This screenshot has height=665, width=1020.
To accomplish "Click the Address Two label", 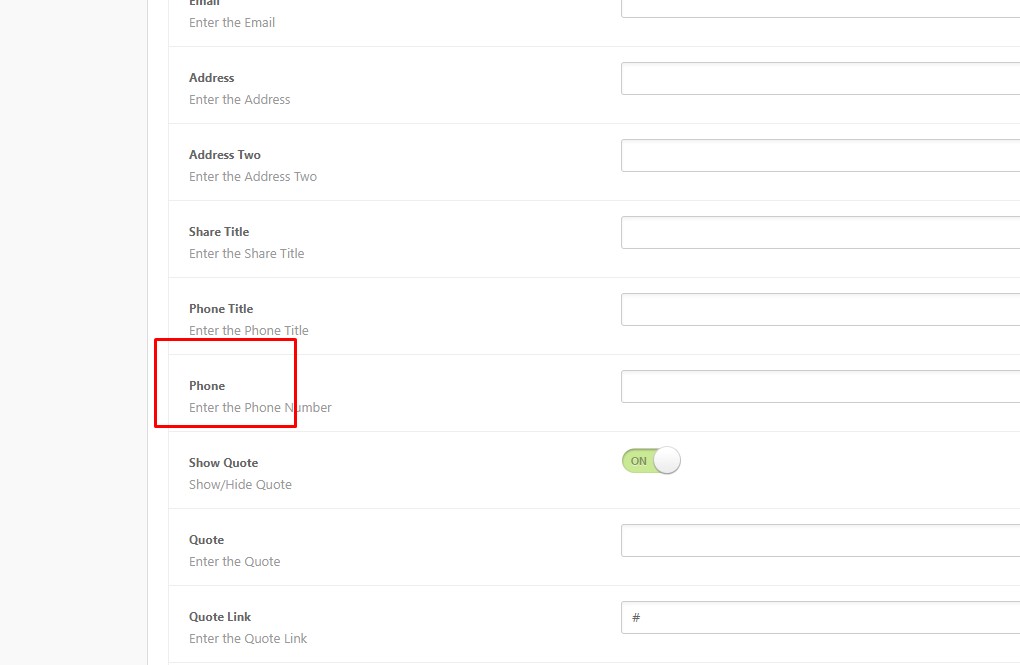I will 225,155.
